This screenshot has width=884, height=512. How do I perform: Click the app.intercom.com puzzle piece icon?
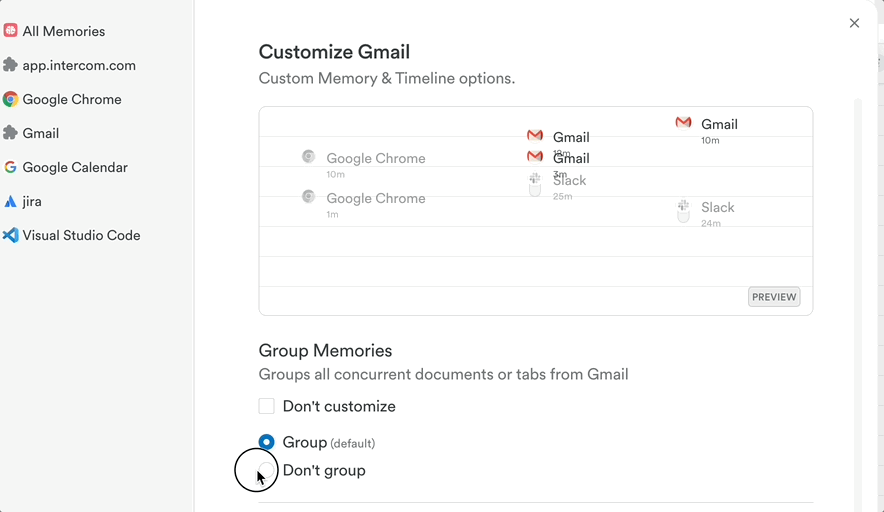pos(10,65)
